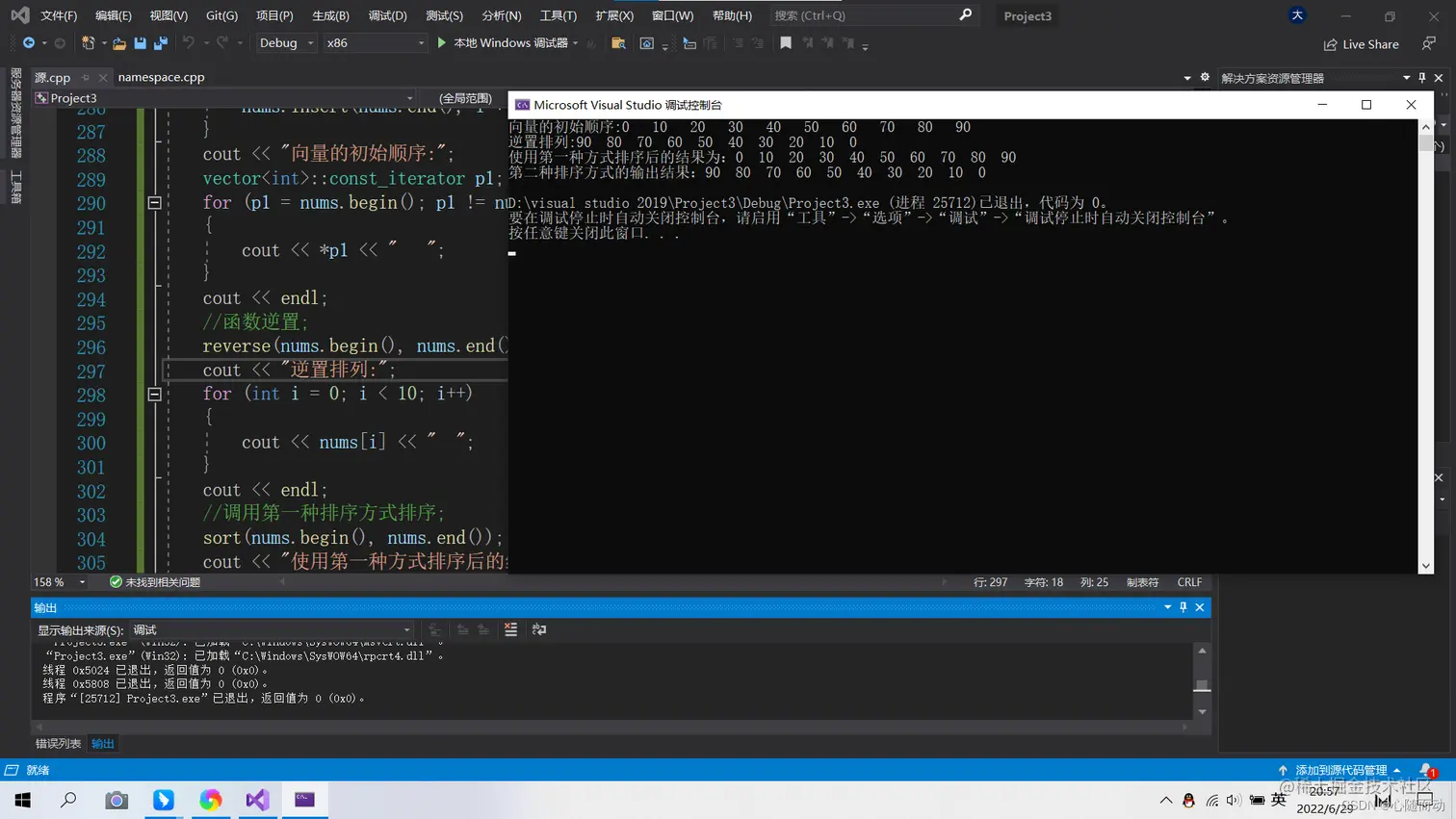Viewport: 1456px width, 819px height.
Task: Click the search magnifier icon in title bar
Action: tap(965, 15)
